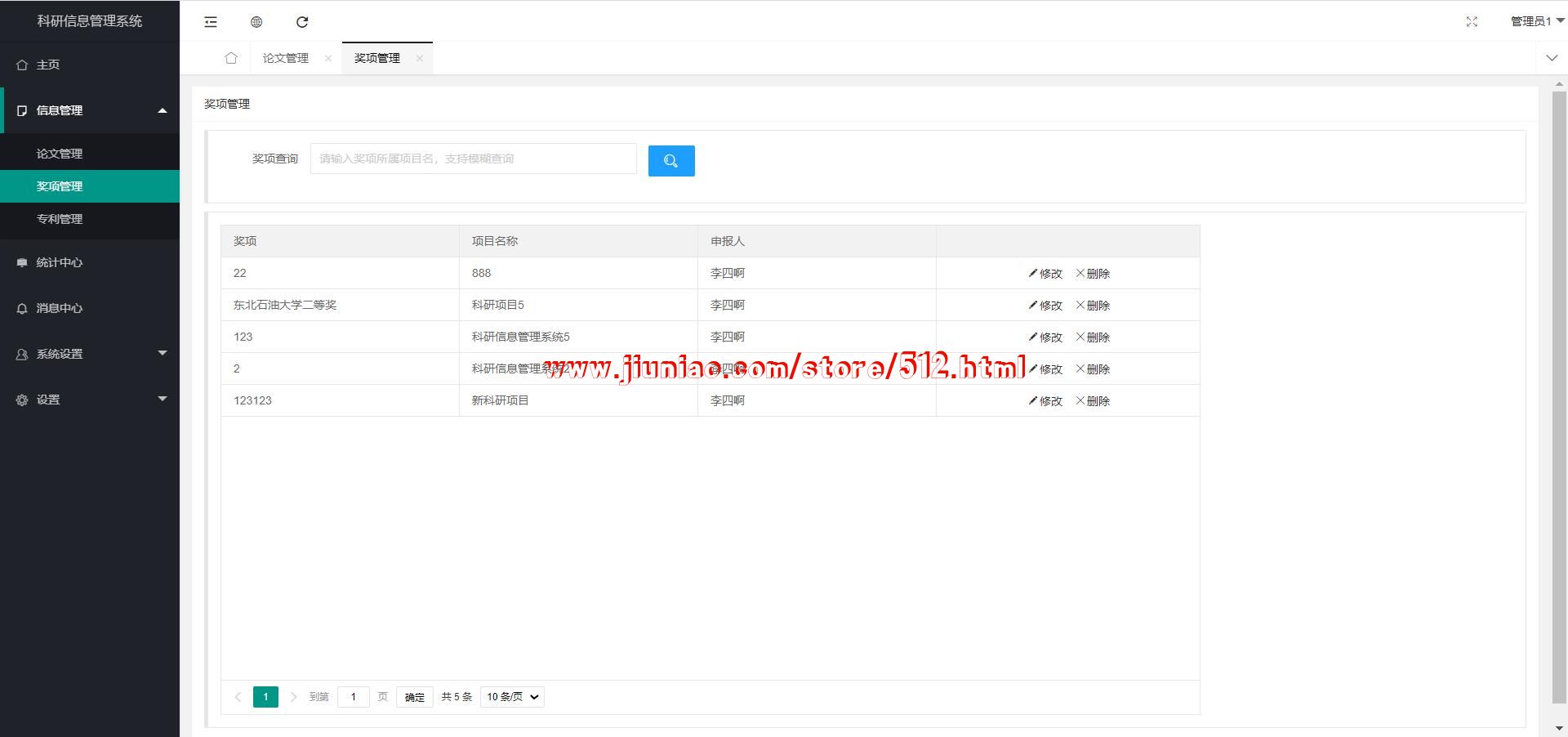The image size is (1568, 737).
Task: Edit the 东北石油大学二等奖 row
Action: (x=1045, y=306)
